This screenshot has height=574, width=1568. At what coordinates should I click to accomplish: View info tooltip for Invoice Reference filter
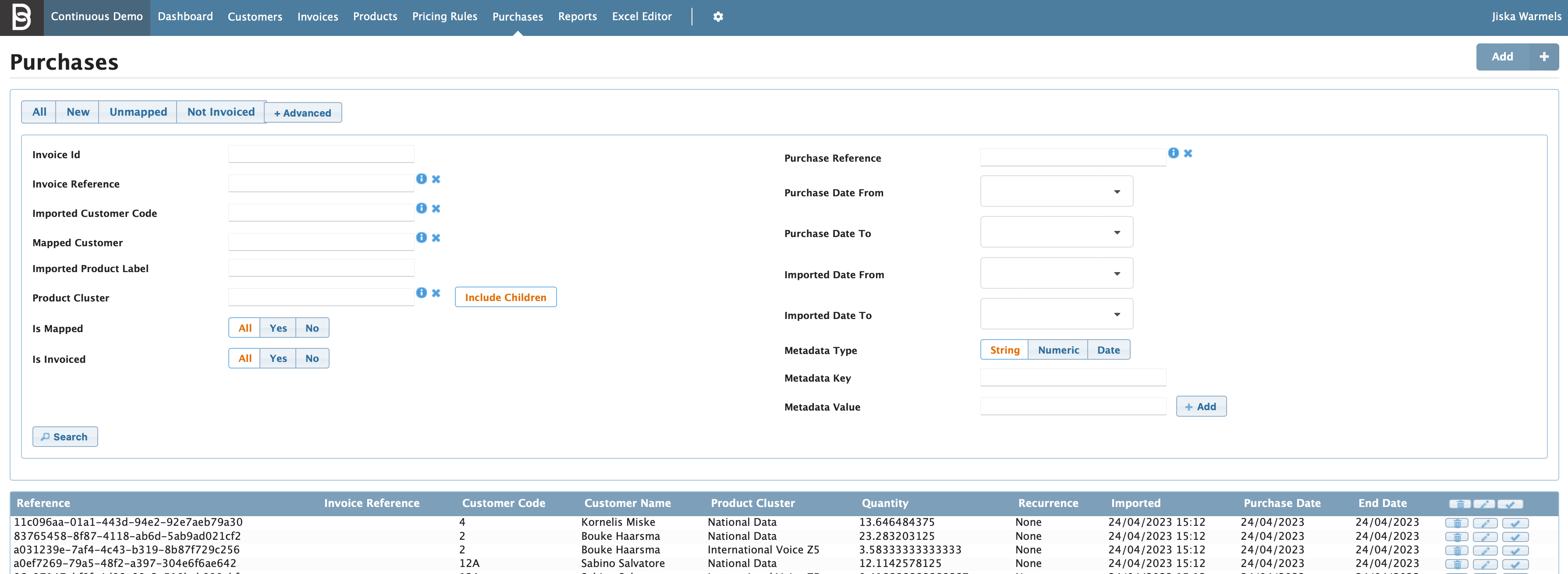422,179
